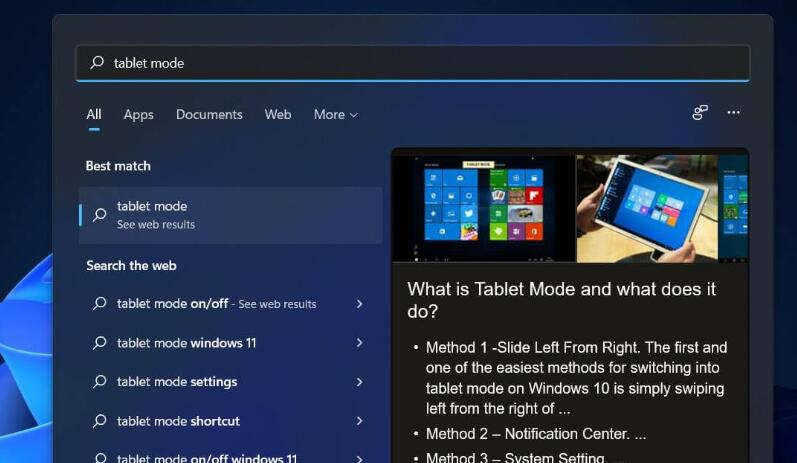This screenshot has height=463, width=797.
Task: Click magnifier icon beside tablet mode on/off
Action: (100, 303)
